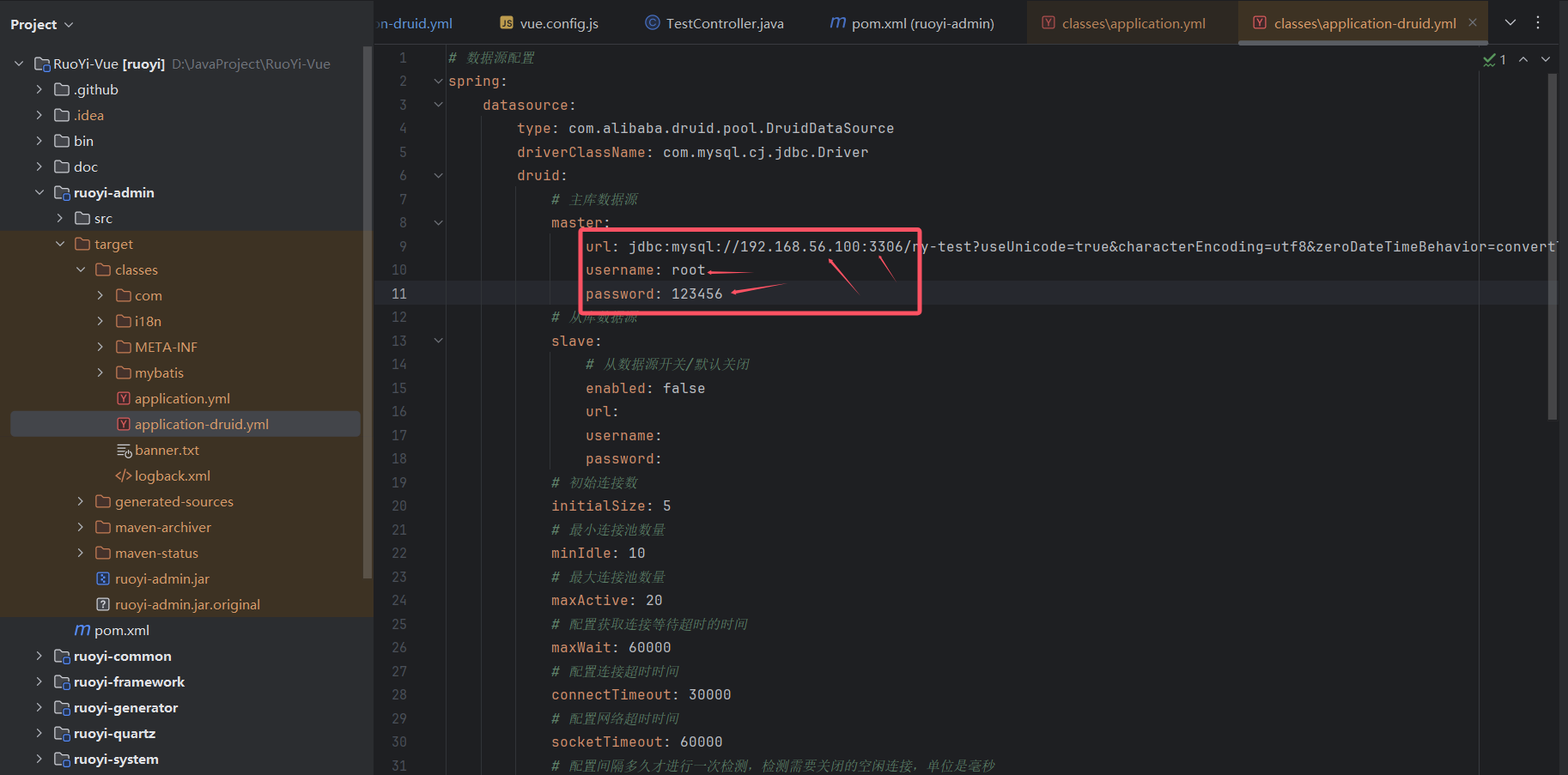The width and height of the screenshot is (1568, 775).
Task: Click the pom.xml Maven icon in tree
Action: (82, 631)
